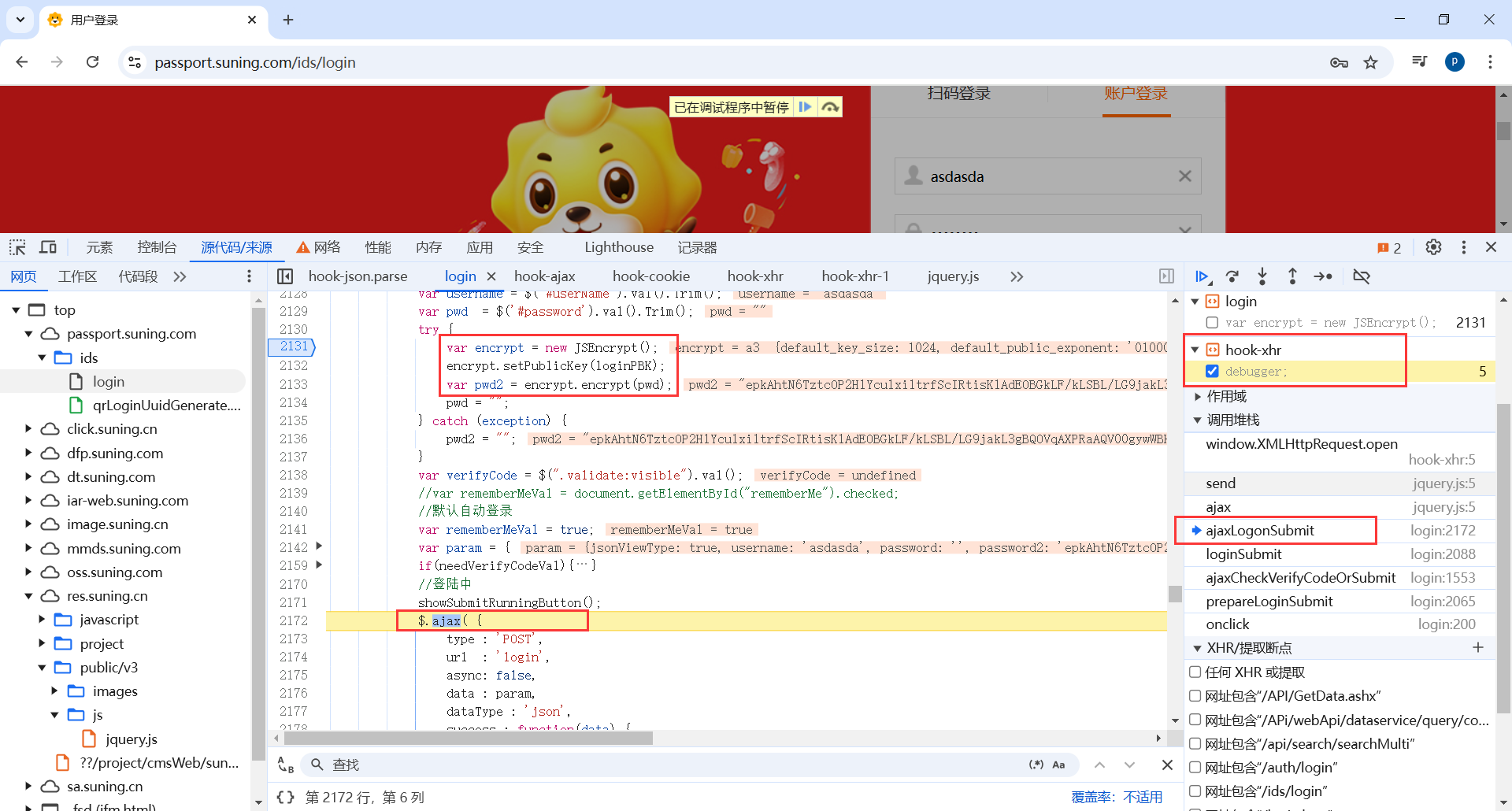
Task: Collapse the Call Stack section
Action: pos(1197,420)
